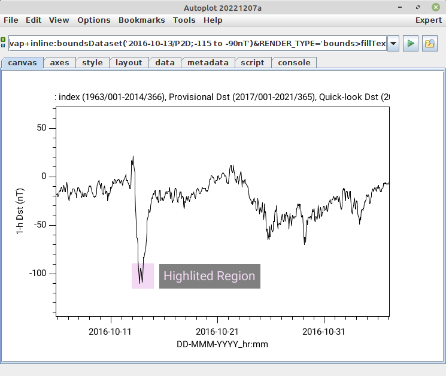Expand the address bar history dropdown

(393, 43)
